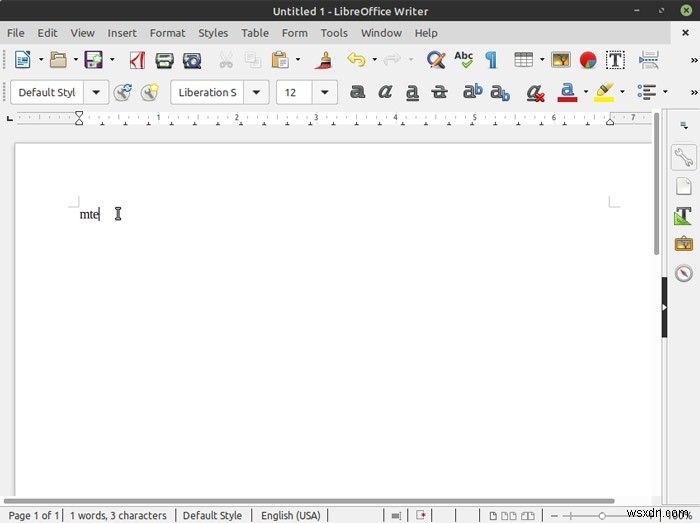Open the Open-file recent documents arrow
Screen dimensions: 700x523
tap(76, 59)
